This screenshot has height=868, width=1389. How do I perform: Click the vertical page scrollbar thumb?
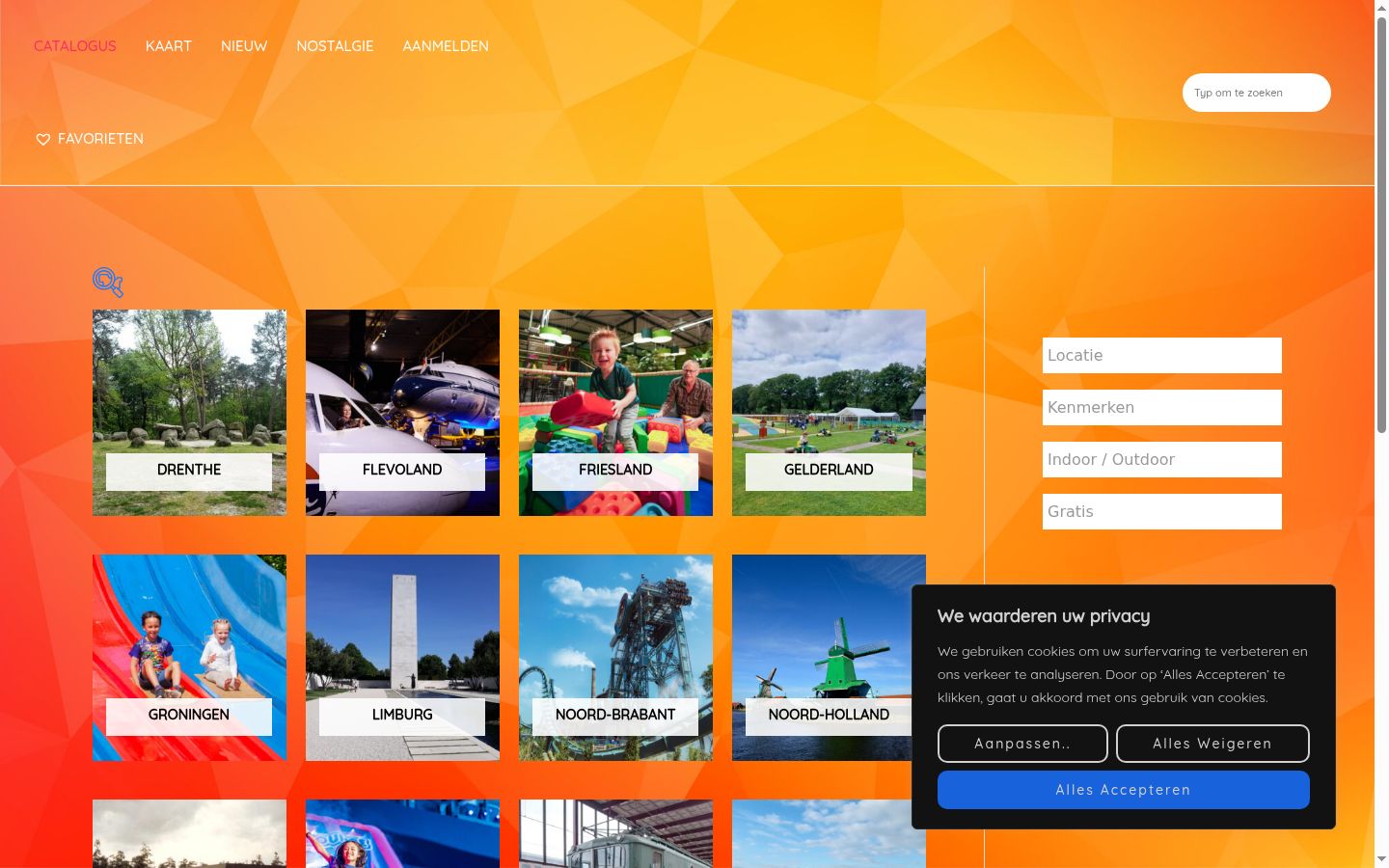[x=1381, y=224]
